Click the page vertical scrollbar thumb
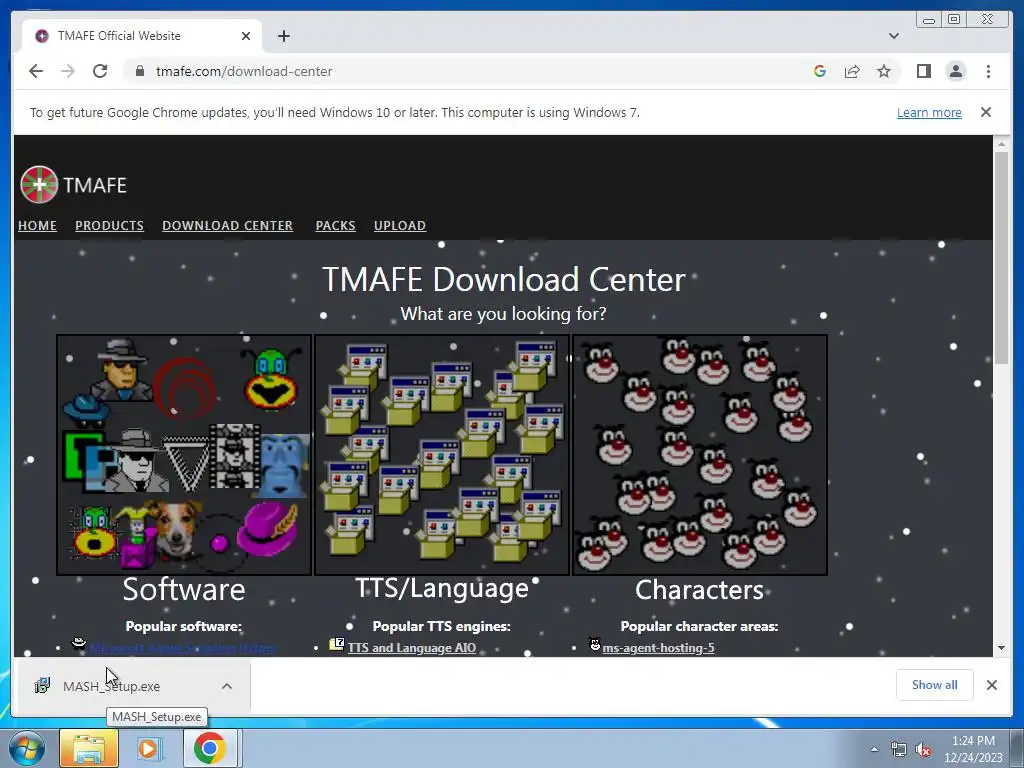This screenshot has height=768, width=1024. pyautogui.click(x=1001, y=258)
